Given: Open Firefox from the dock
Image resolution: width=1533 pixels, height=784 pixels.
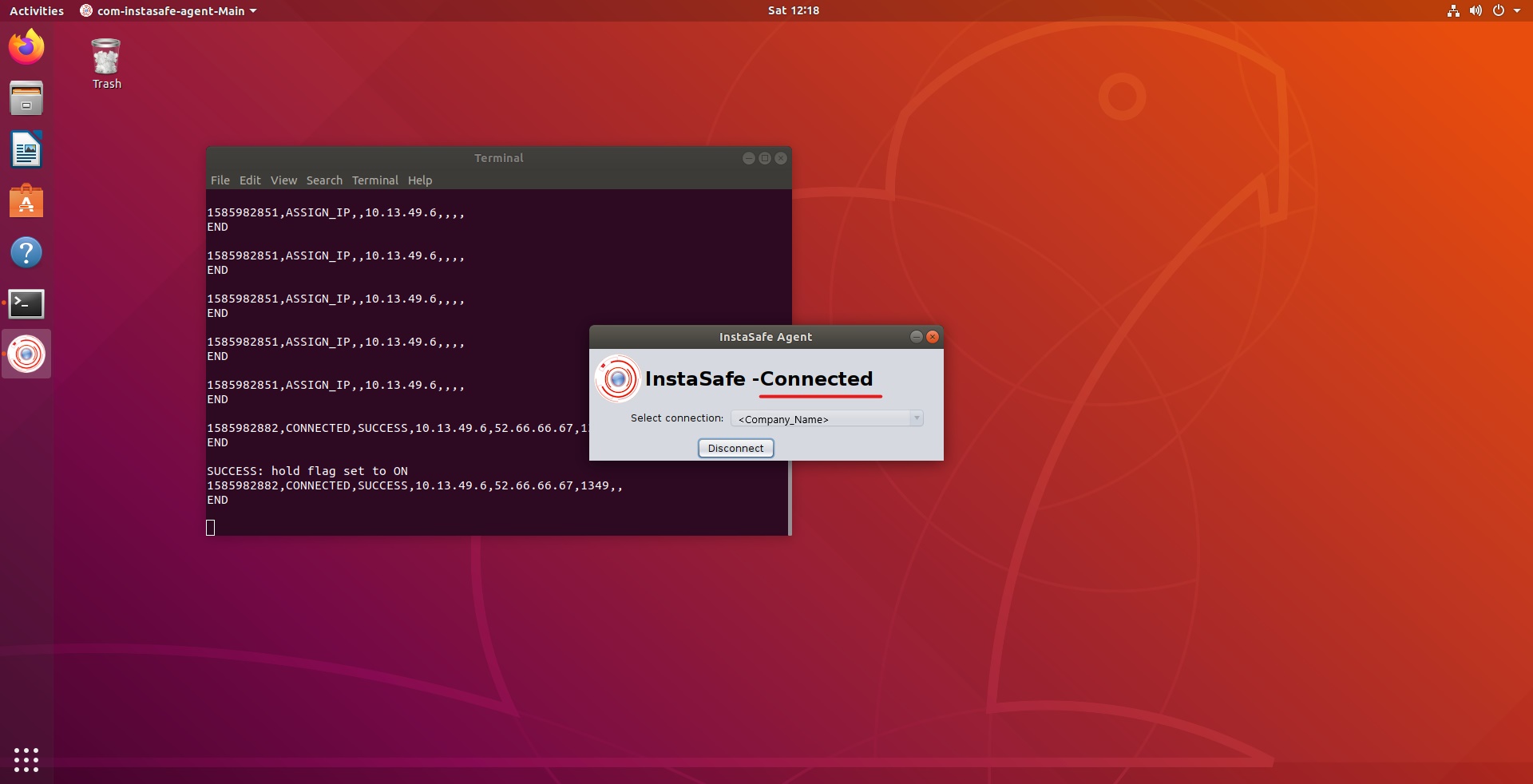Looking at the screenshot, I should tap(26, 47).
